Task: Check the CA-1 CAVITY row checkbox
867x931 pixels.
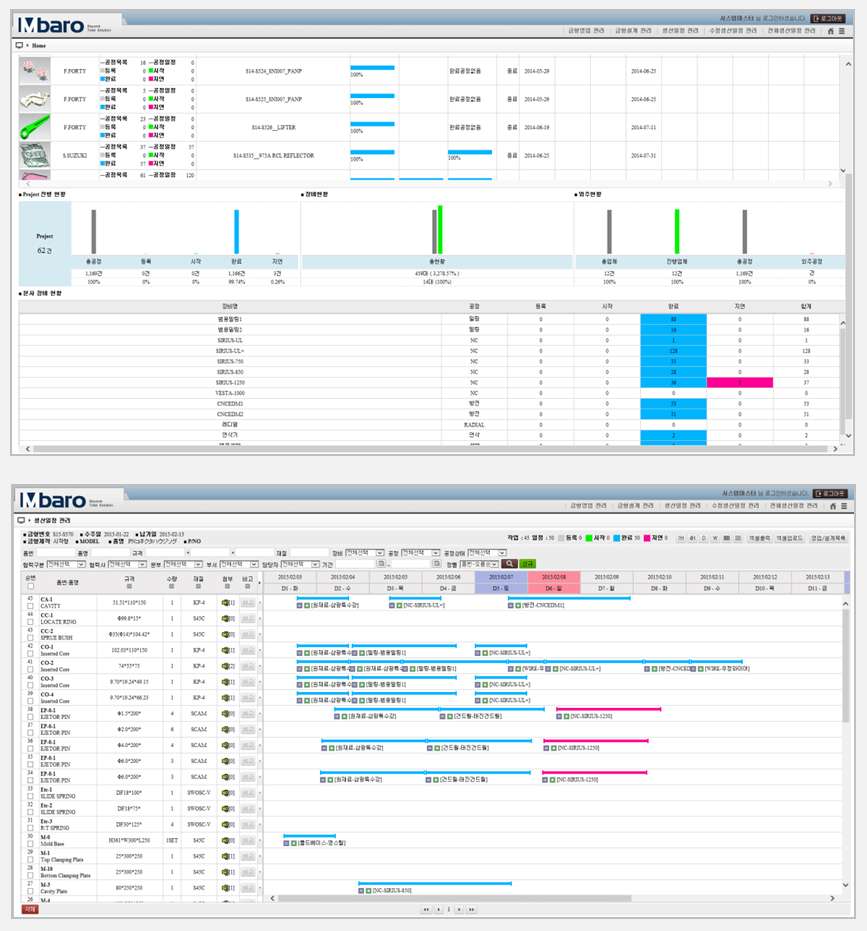Action: click(31, 606)
